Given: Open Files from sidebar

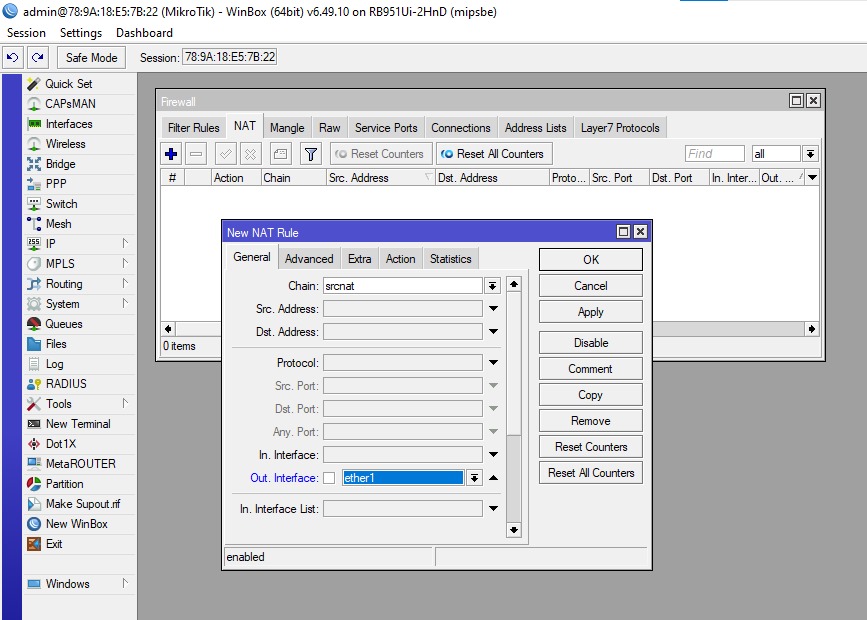Looking at the screenshot, I should 80,343.
